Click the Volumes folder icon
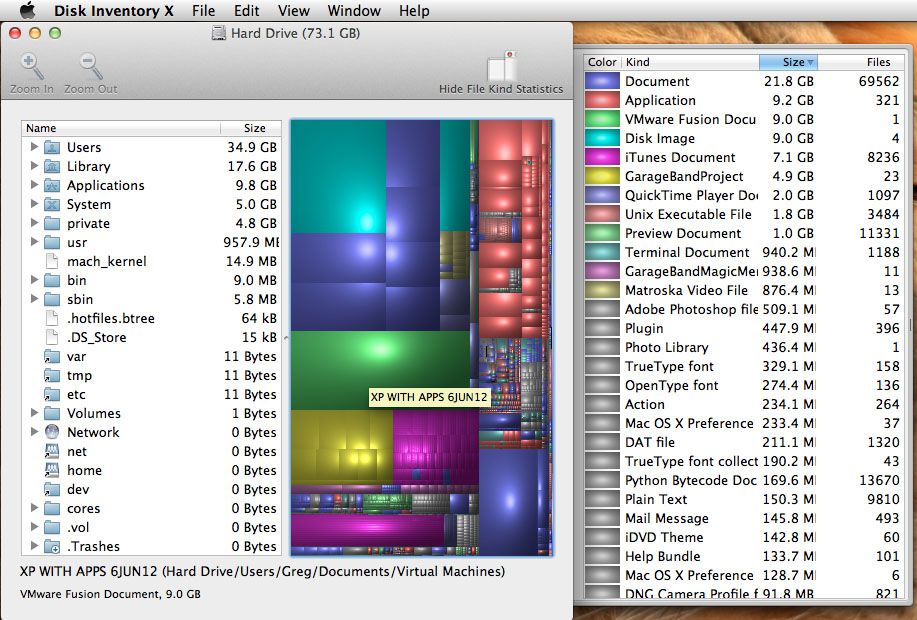 [52, 414]
